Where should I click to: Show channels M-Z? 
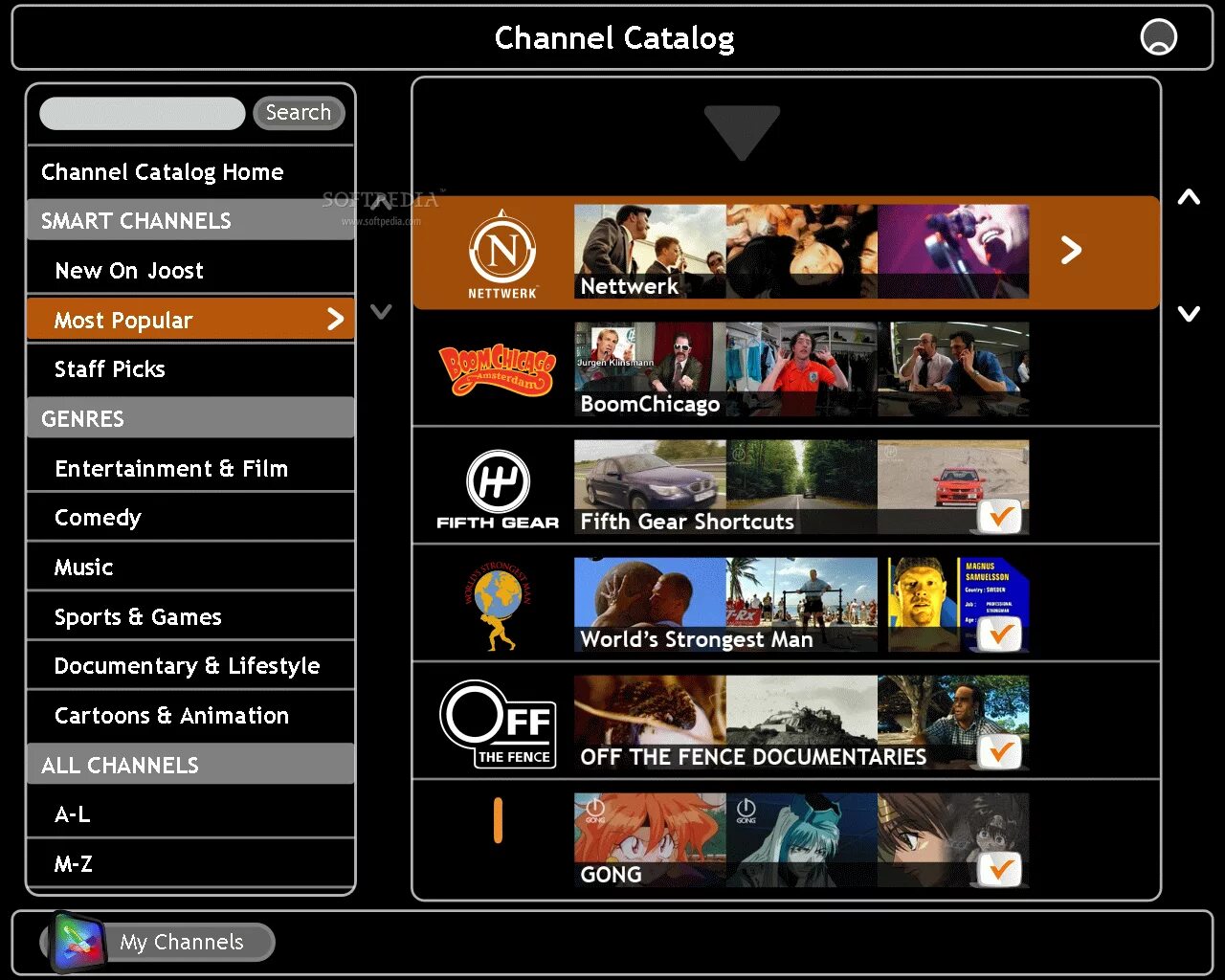point(190,863)
